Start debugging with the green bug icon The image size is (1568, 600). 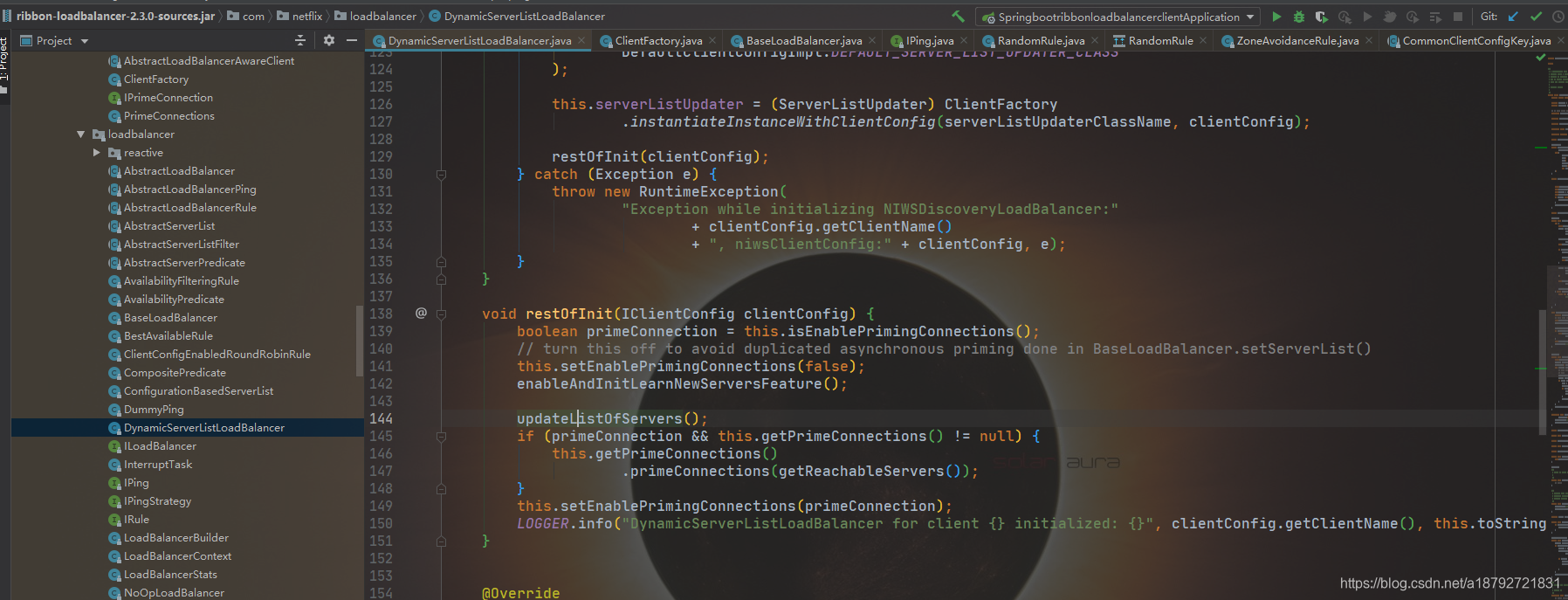[x=1299, y=17]
